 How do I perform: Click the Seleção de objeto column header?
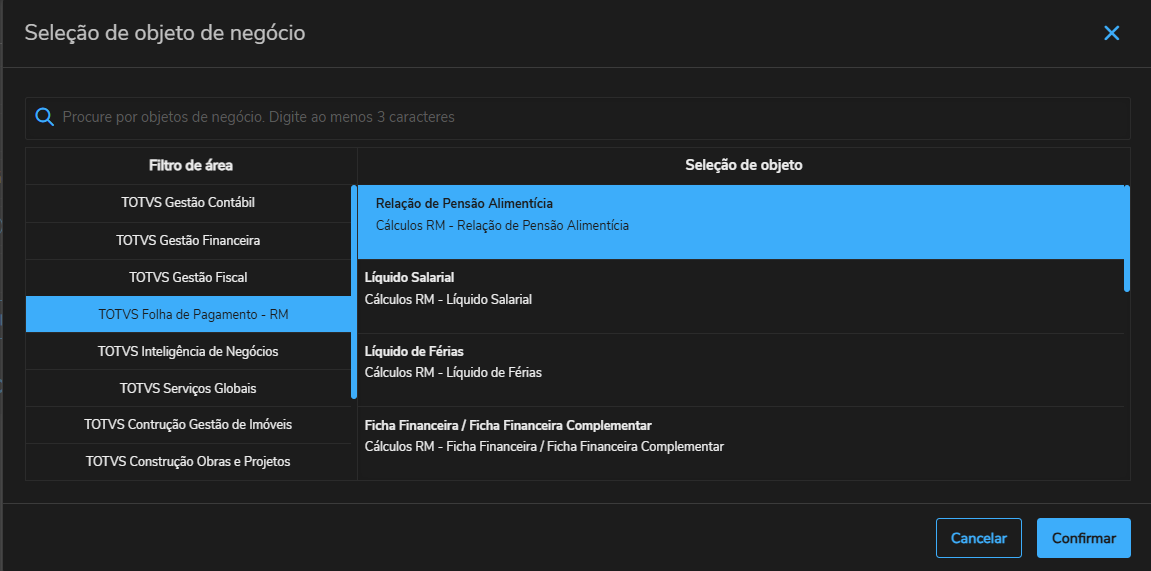tap(743, 165)
